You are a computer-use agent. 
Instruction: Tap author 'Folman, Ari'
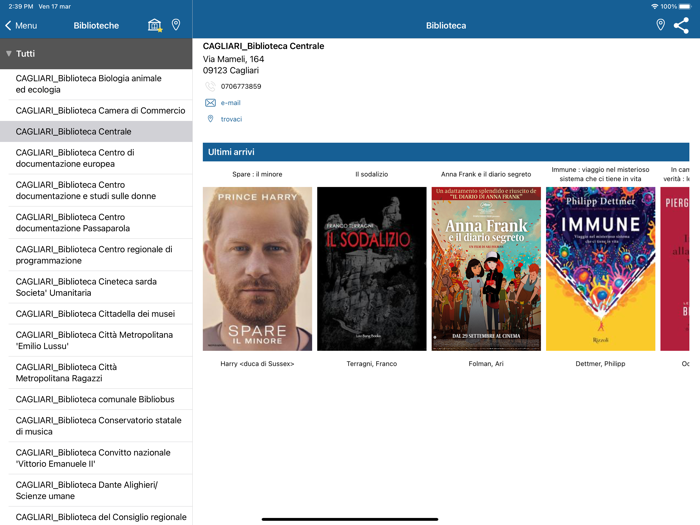tap(486, 364)
